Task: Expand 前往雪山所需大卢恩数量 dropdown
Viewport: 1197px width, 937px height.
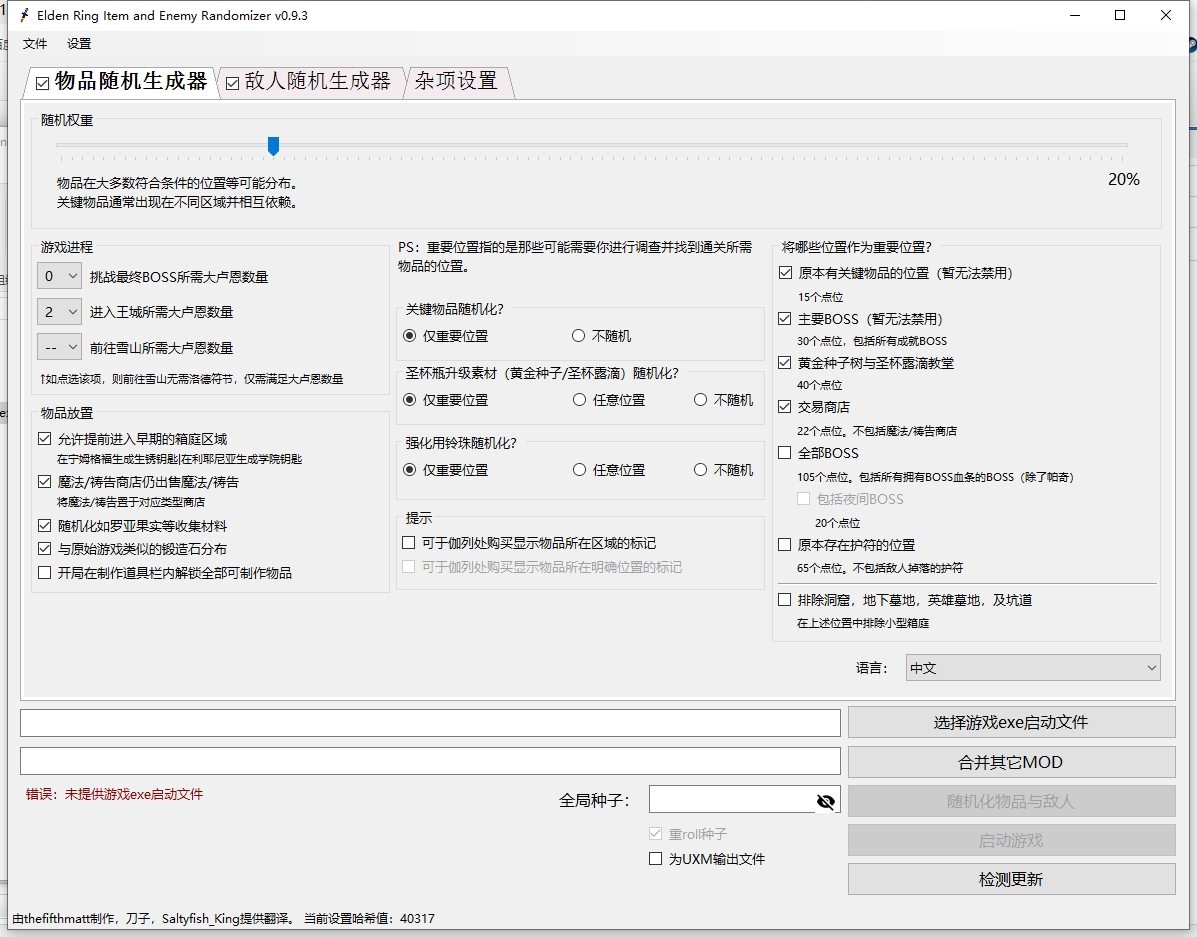Action: [60, 347]
